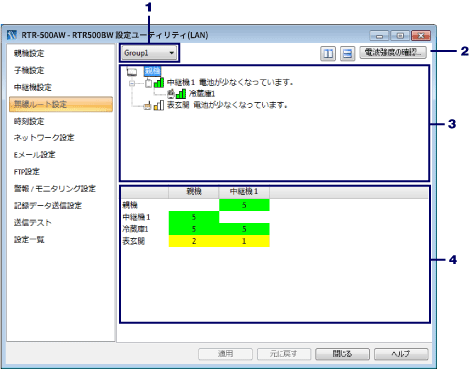
Task: Open Eメール設定 in the sidebar
Action: [x=35, y=155]
